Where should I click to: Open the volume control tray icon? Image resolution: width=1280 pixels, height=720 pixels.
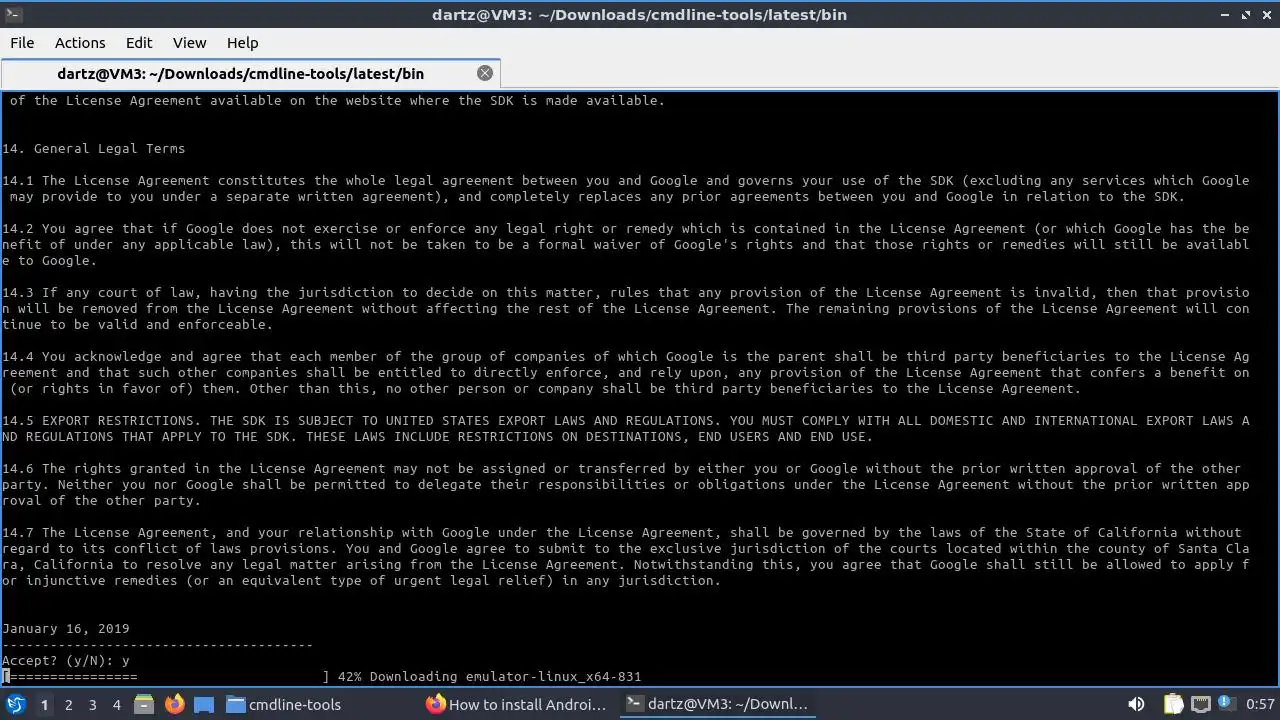point(1136,704)
